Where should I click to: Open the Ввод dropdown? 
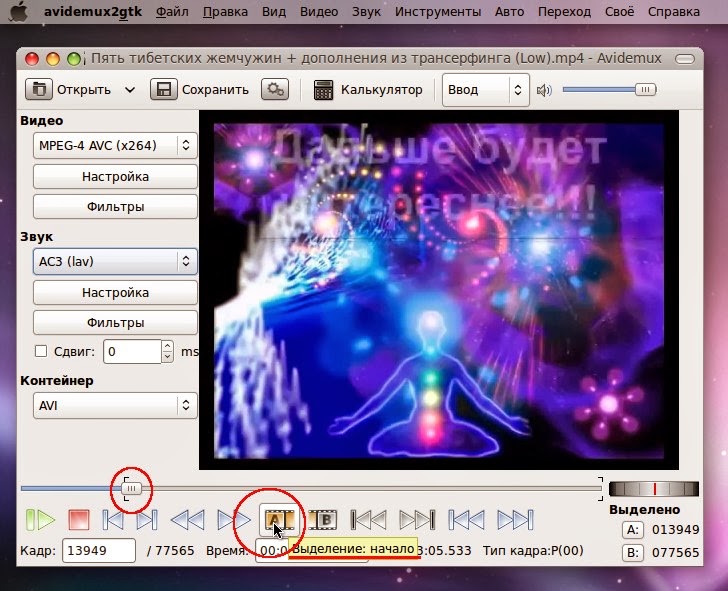click(x=486, y=90)
